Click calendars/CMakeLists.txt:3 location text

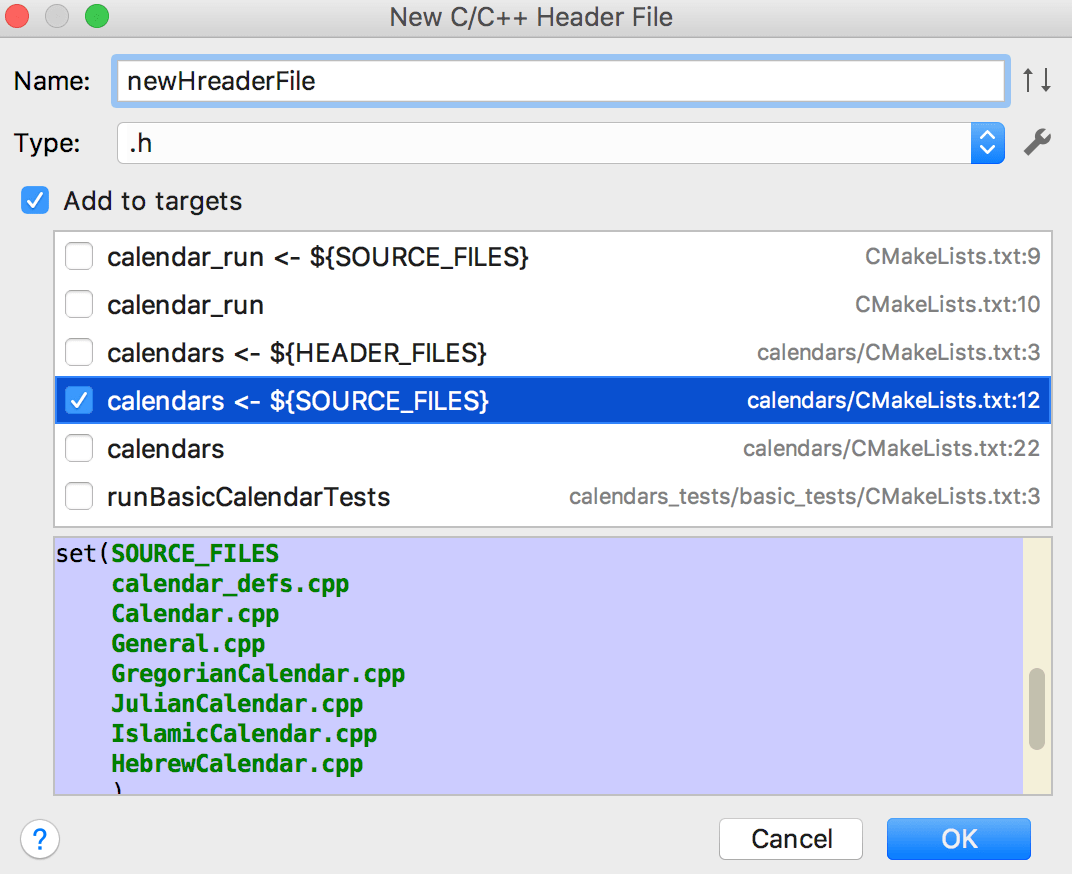click(899, 352)
